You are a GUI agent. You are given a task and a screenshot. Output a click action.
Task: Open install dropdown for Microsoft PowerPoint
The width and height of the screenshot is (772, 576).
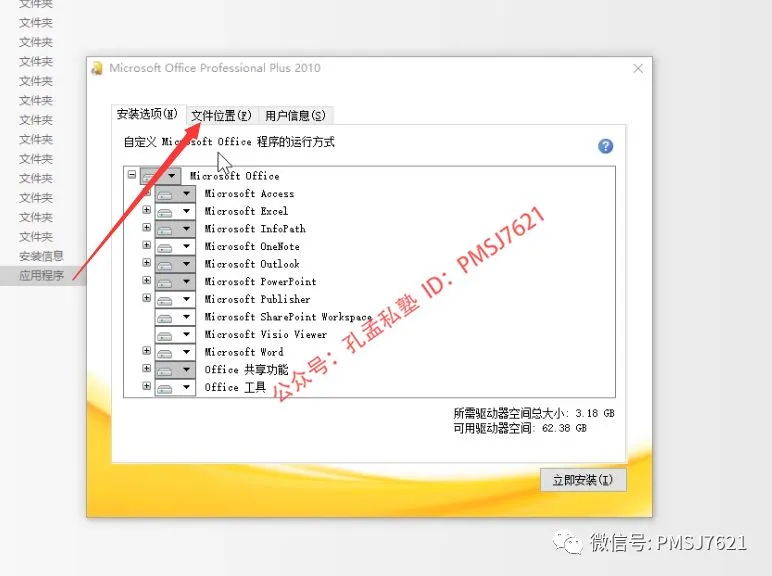click(175, 282)
